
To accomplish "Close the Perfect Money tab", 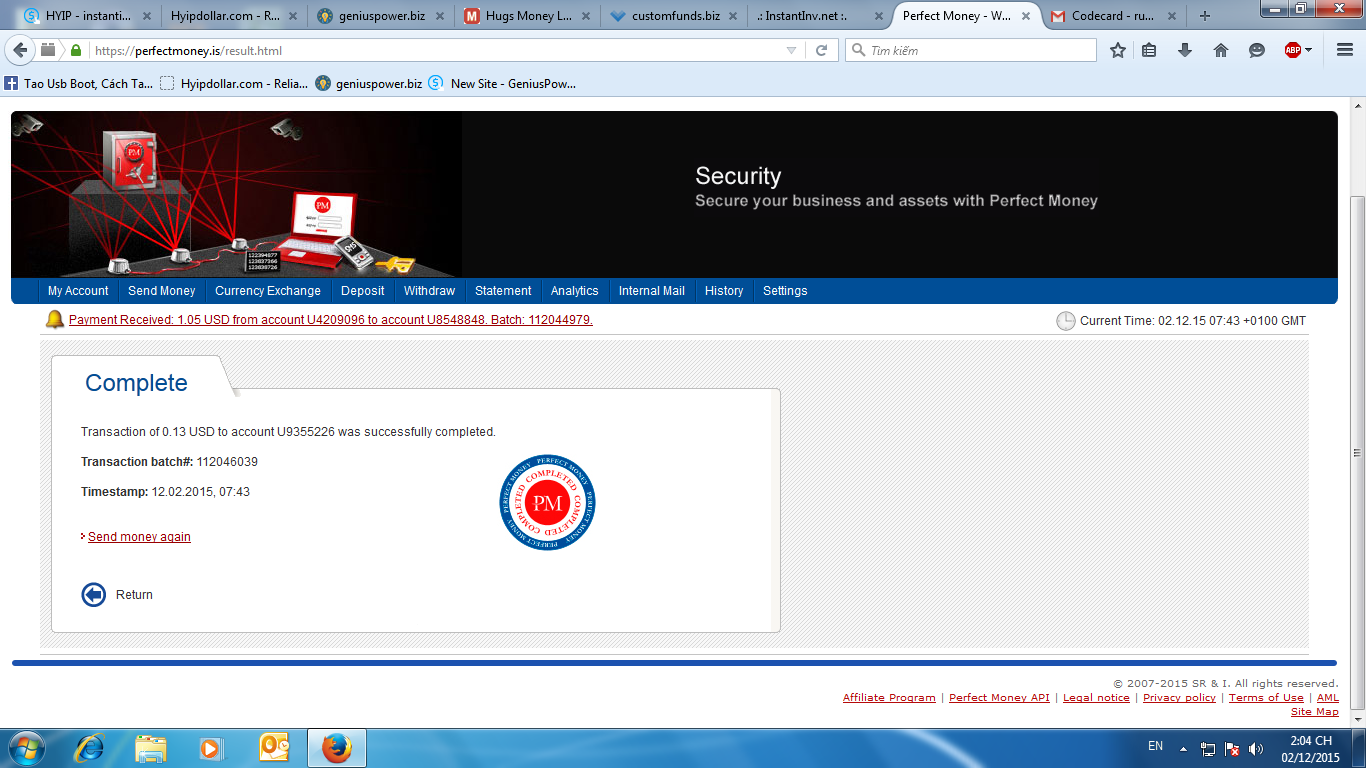I will coord(1025,16).
